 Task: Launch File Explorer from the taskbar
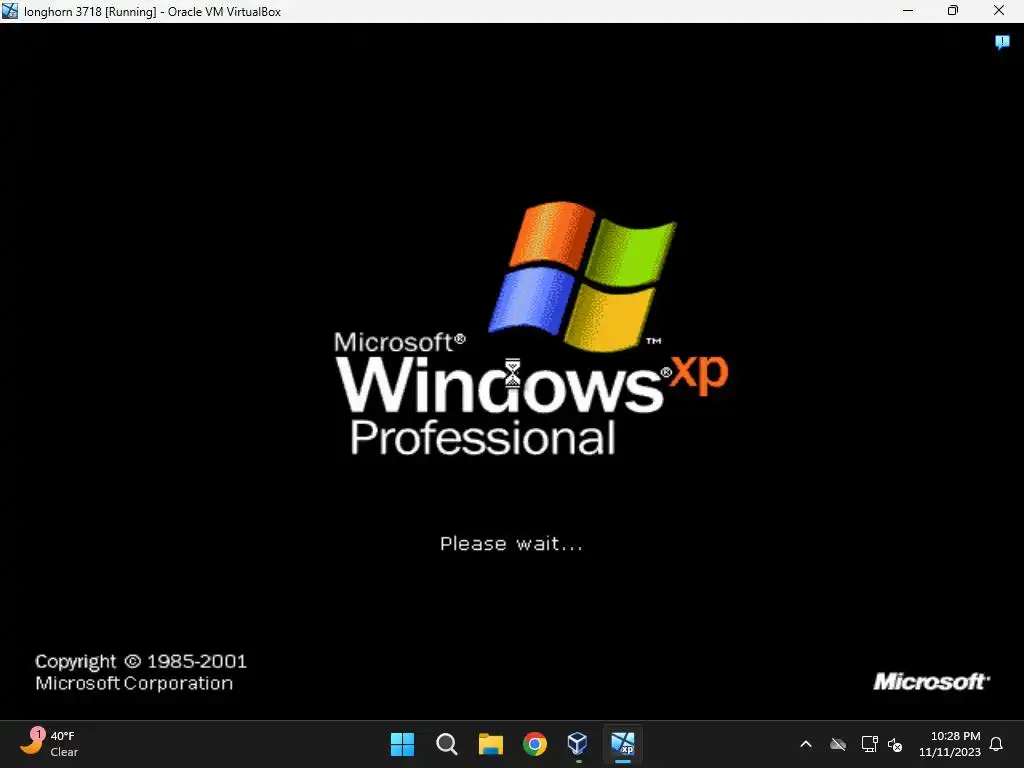click(x=490, y=744)
